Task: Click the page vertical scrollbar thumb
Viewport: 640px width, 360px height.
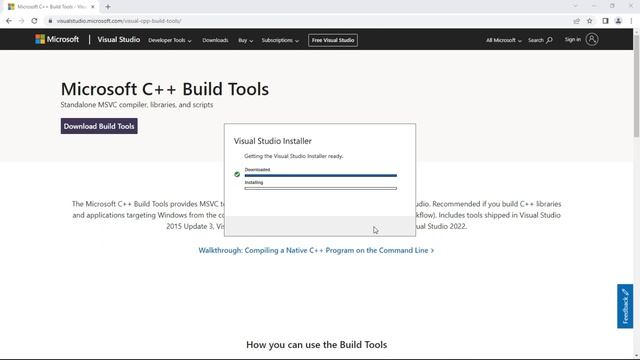Action: [636, 86]
